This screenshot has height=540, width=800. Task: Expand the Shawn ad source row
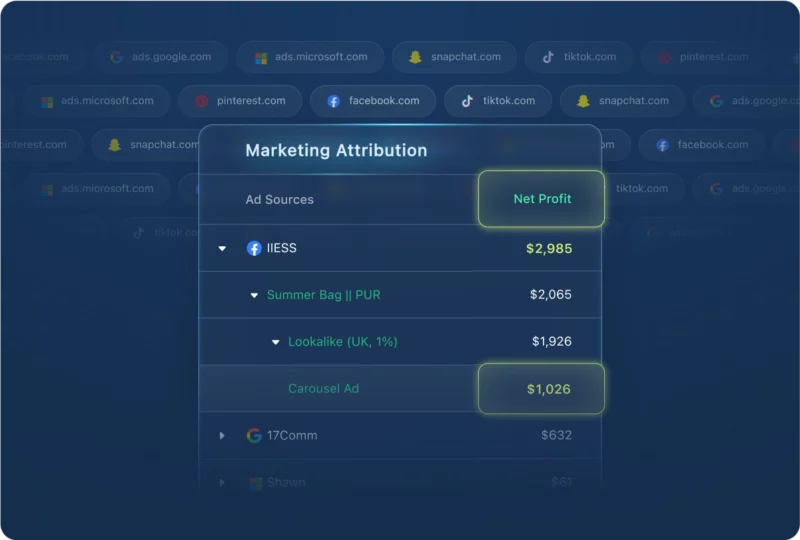coord(222,483)
